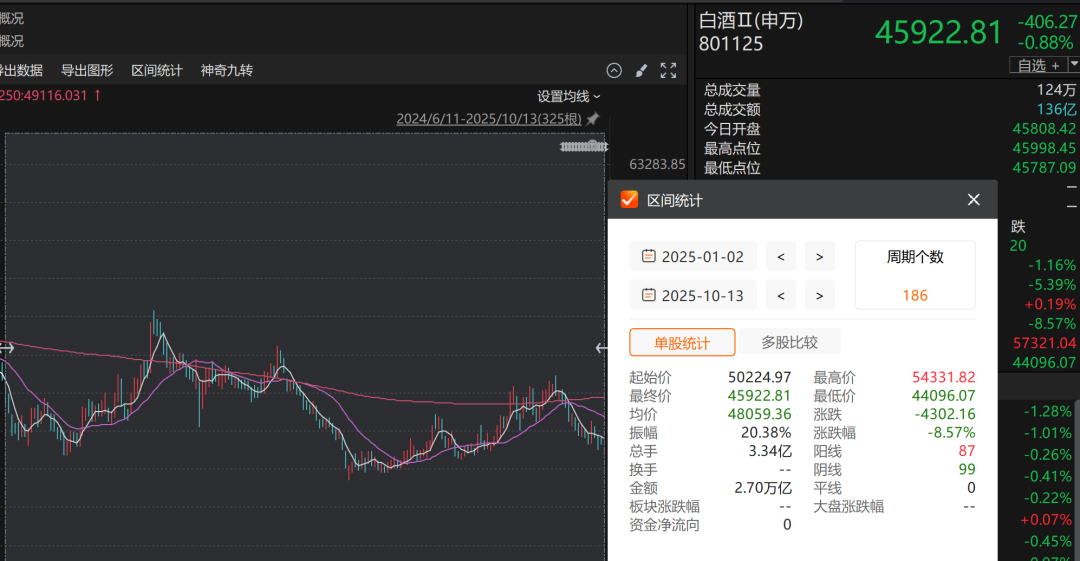The image size is (1080, 561).
Task: Open 神奇九转 in the chart toolbar
Action: click(x=227, y=70)
